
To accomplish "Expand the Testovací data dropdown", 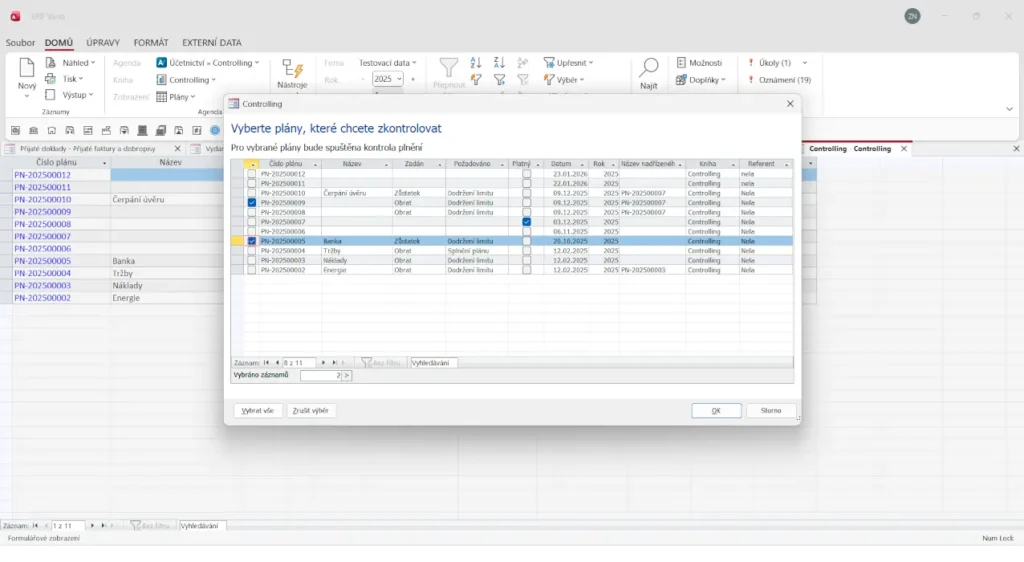I will [414, 63].
